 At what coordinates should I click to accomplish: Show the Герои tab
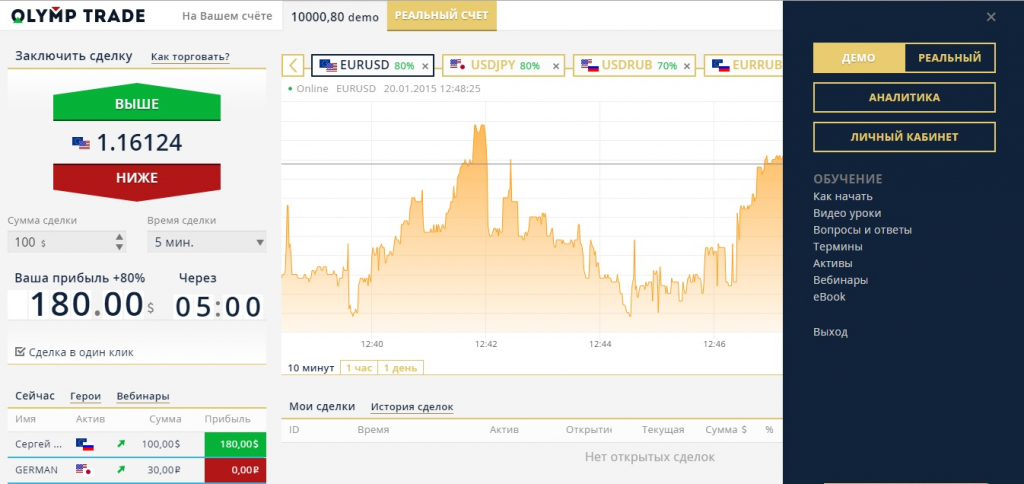point(86,396)
